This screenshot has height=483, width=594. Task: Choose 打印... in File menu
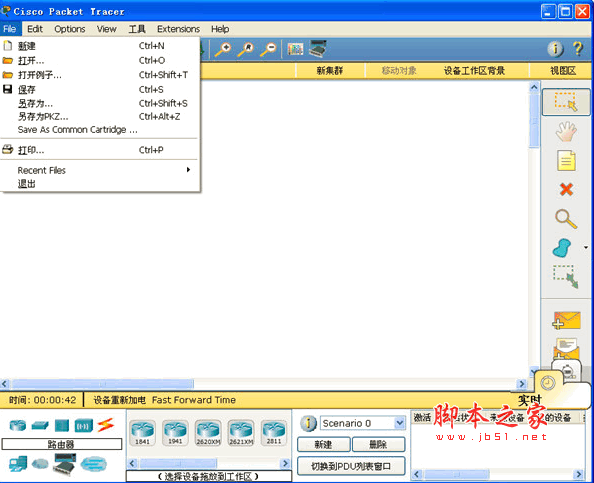pos(99,150)
